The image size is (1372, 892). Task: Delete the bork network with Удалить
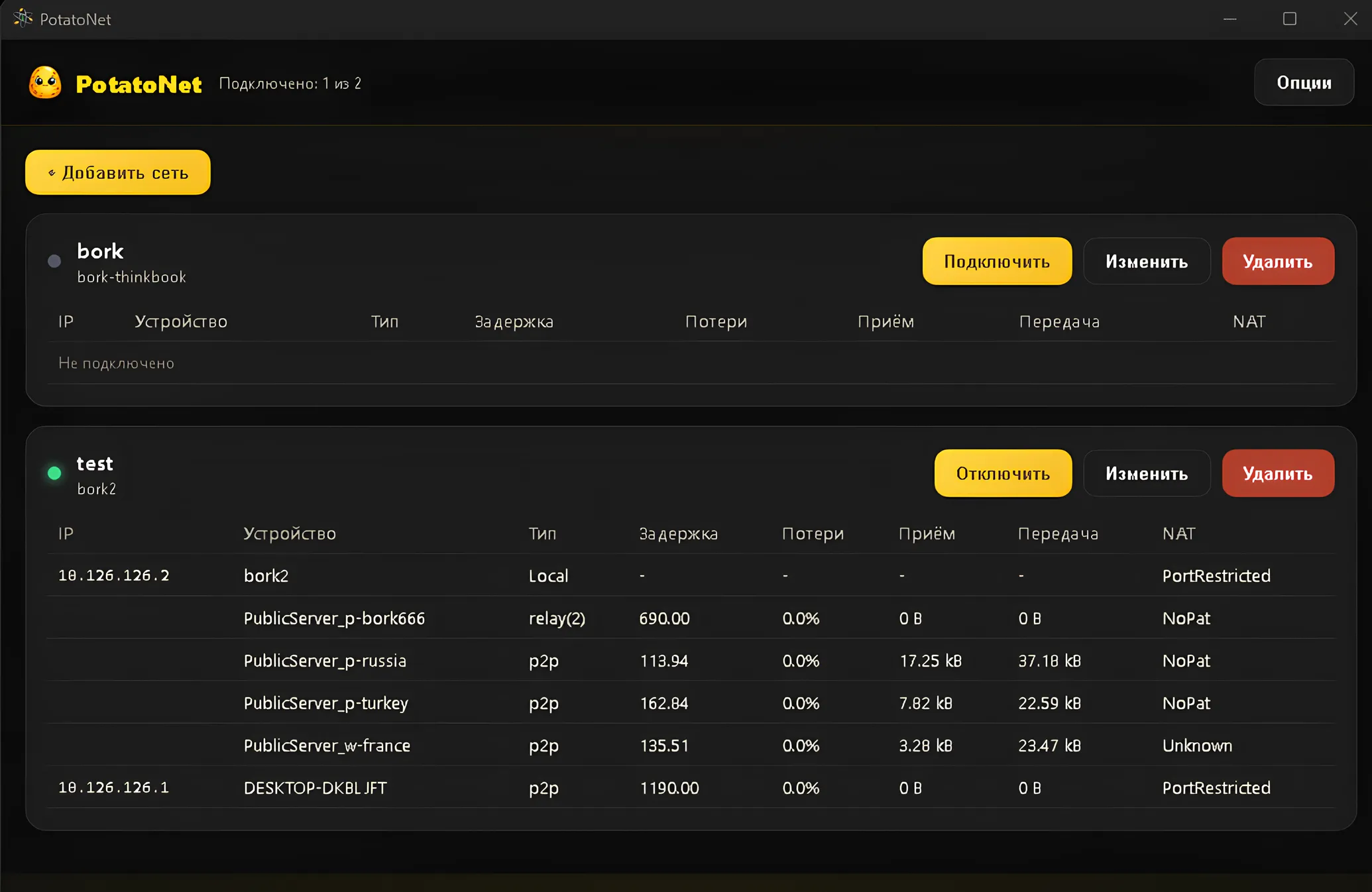(x=1278, y=261)
